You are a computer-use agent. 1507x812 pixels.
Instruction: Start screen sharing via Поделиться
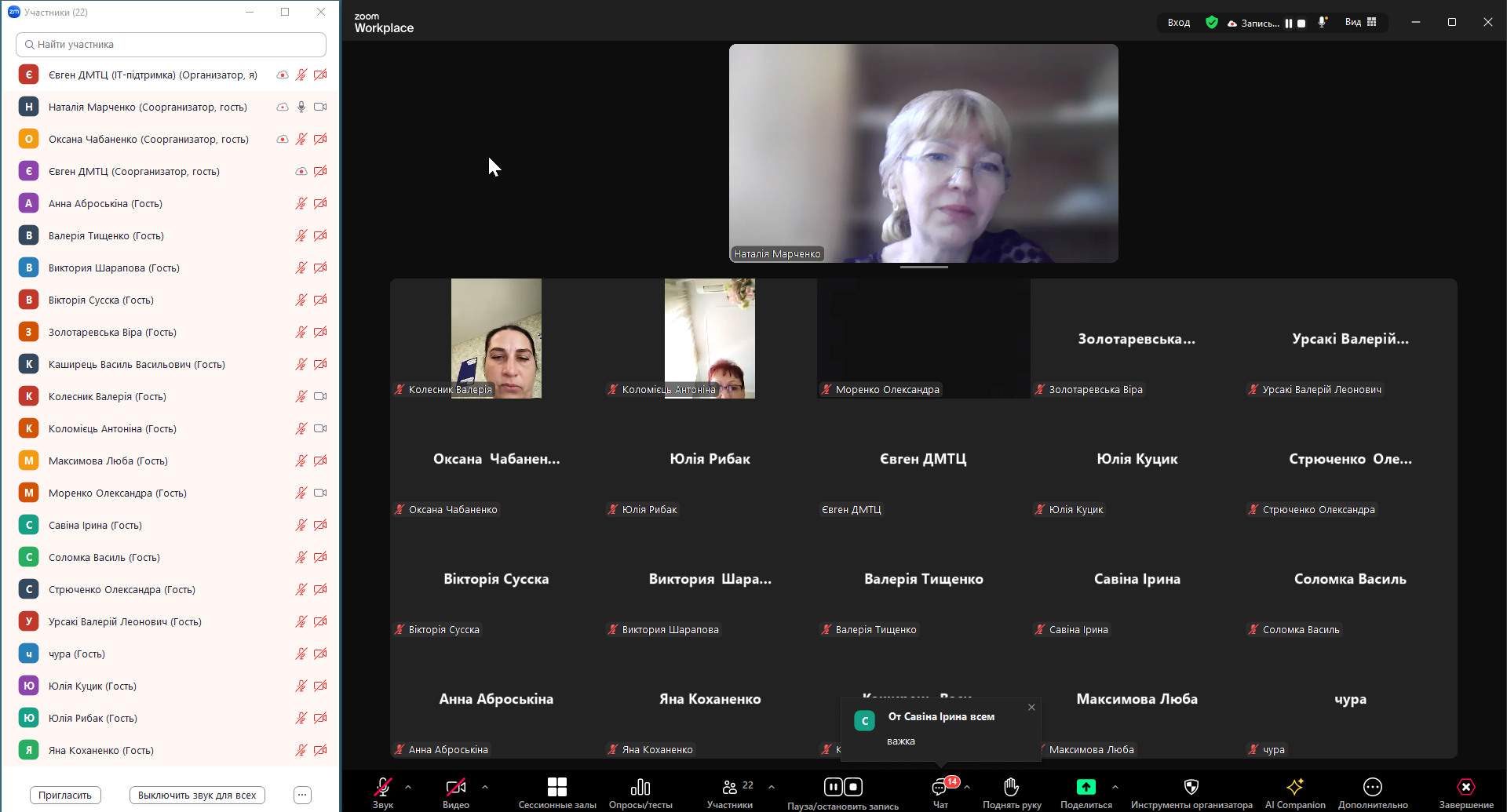pos(1086,788)
